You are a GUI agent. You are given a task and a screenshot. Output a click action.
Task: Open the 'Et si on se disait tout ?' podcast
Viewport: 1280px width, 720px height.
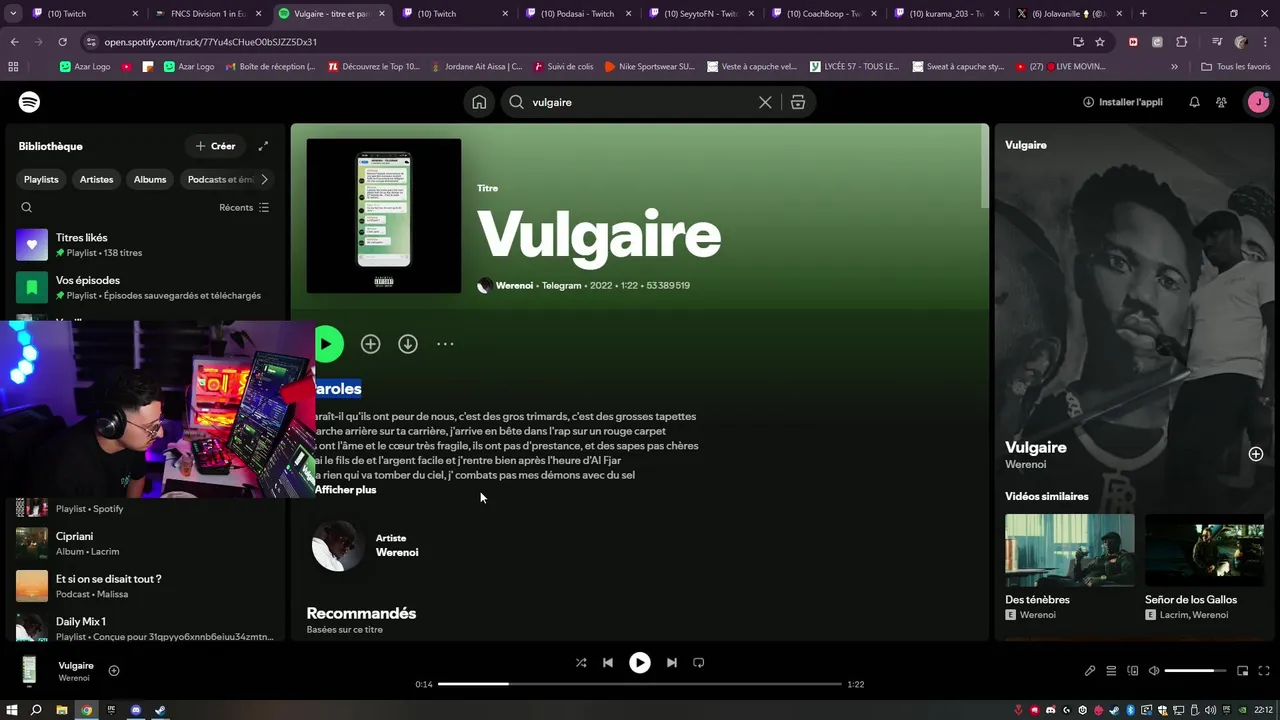tap(145, 586)
